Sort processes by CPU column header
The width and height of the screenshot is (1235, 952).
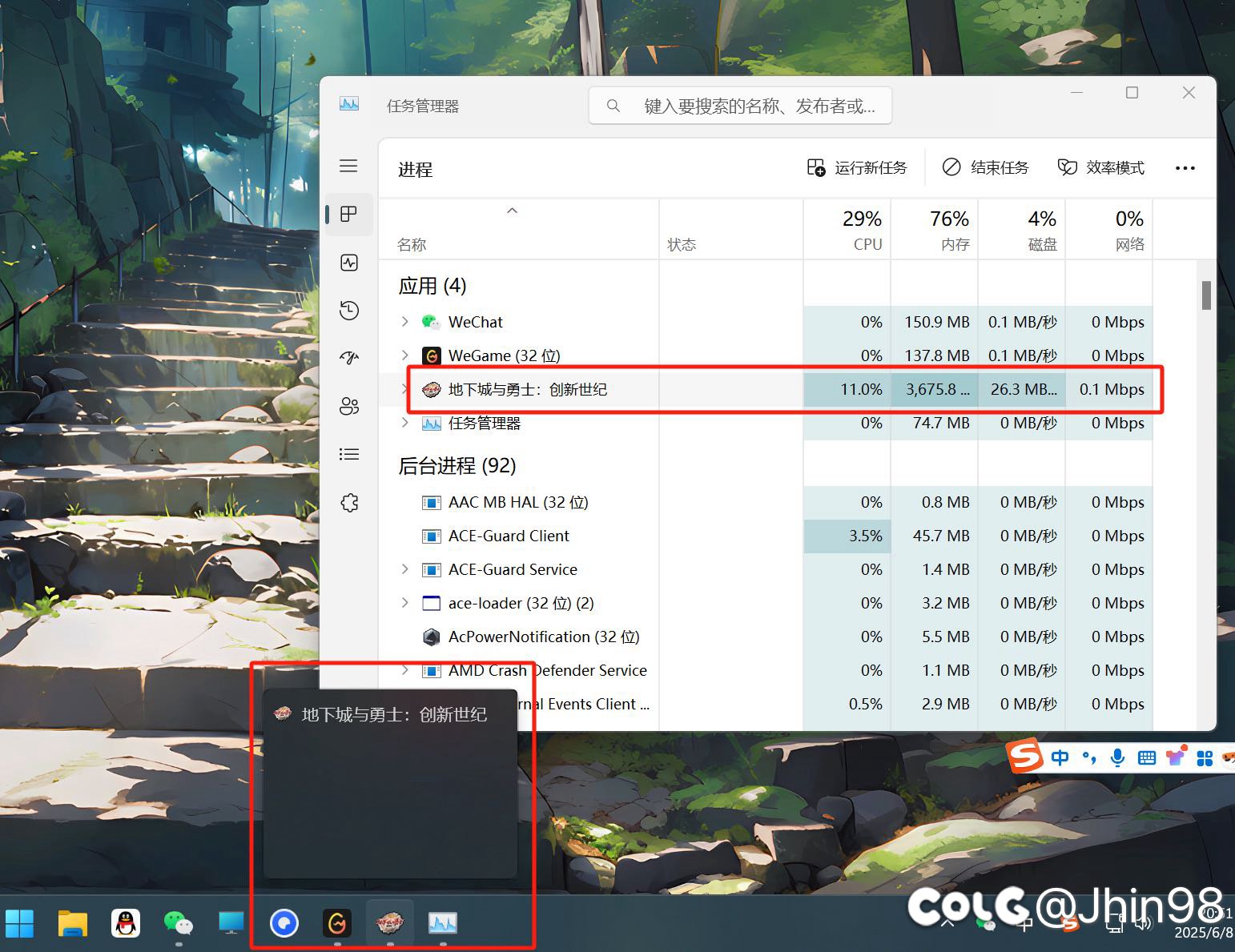(847, 229)
